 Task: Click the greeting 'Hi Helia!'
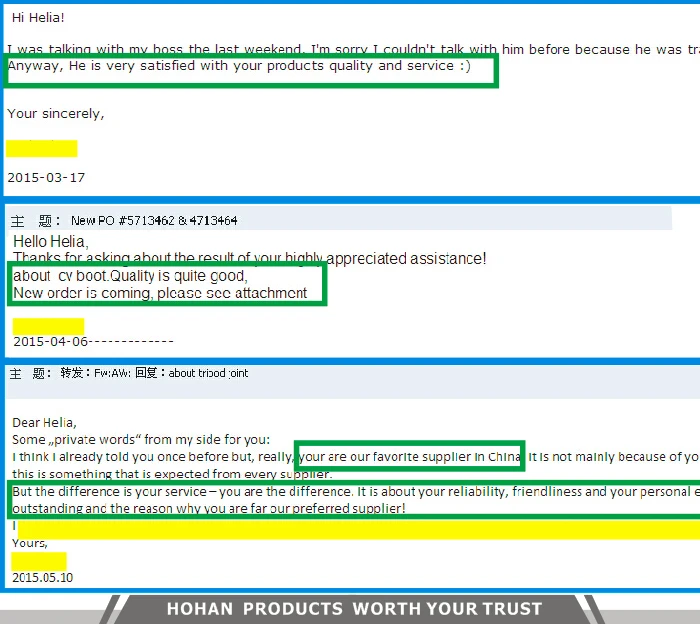tap(38, 18)
